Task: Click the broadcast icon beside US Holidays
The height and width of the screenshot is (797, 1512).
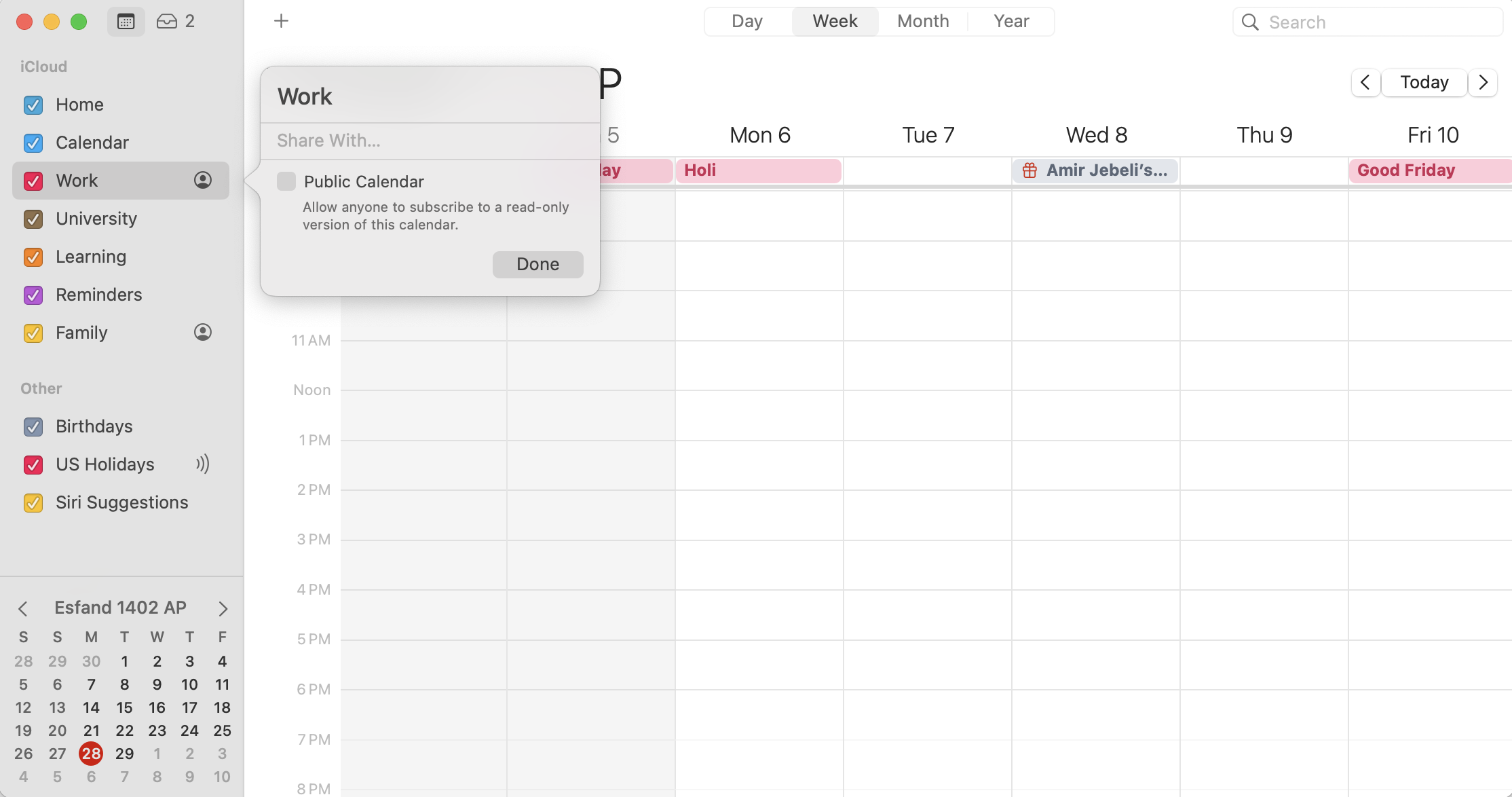Action: pyautogui.click(x=203, y=464)
